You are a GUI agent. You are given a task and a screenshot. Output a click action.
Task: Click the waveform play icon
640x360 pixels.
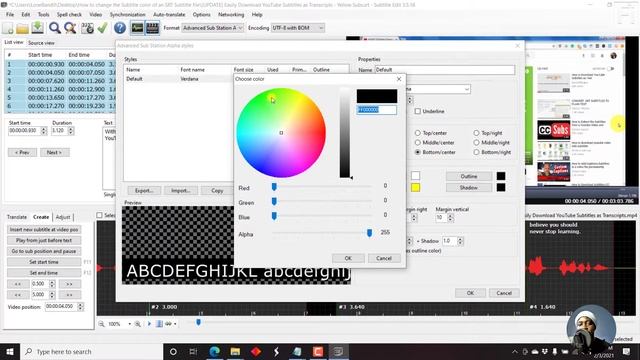[149, 324]
